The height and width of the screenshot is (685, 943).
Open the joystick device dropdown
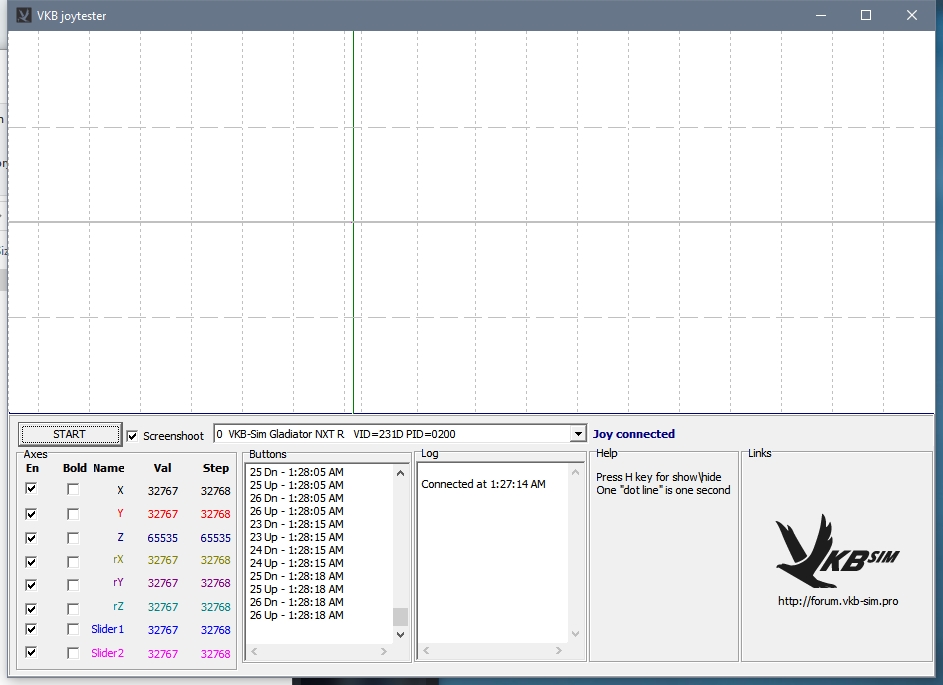tap(577, 434)
